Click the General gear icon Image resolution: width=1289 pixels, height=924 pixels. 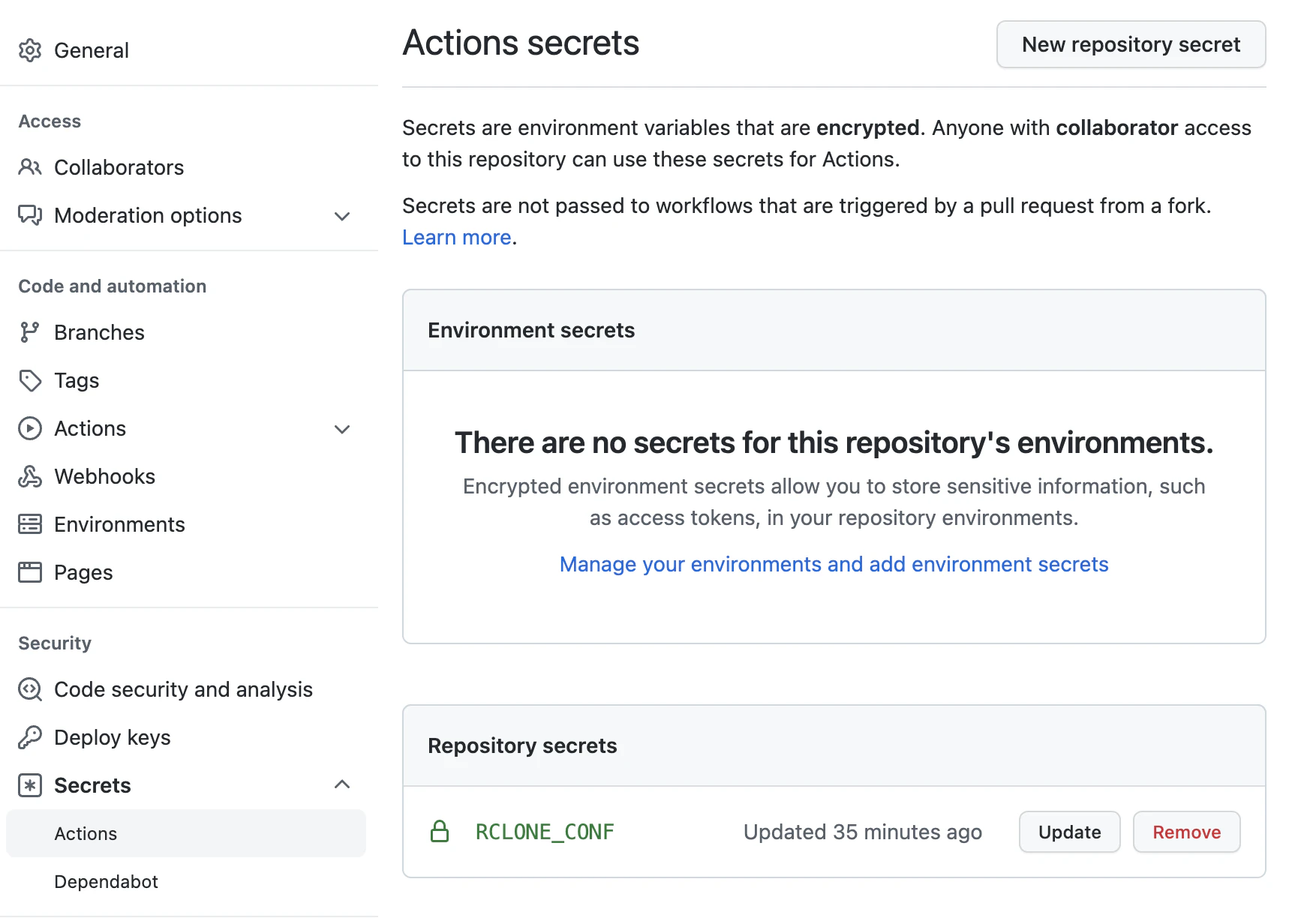click(30, 50)
